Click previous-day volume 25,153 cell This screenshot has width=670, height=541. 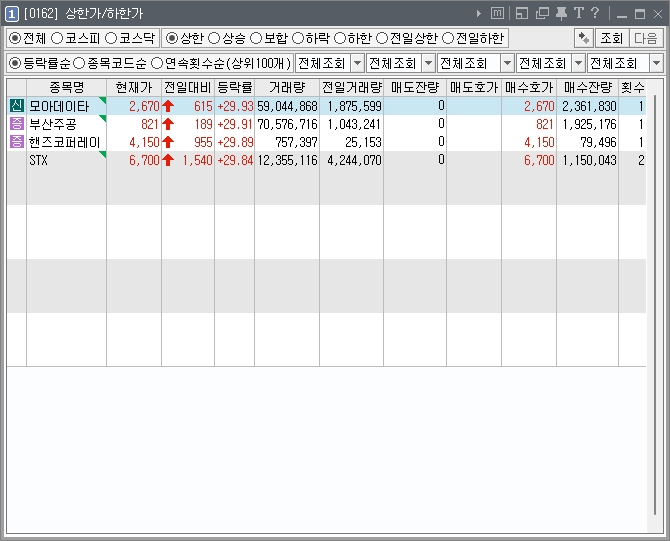pyautogui.click(x=363, y=142)
